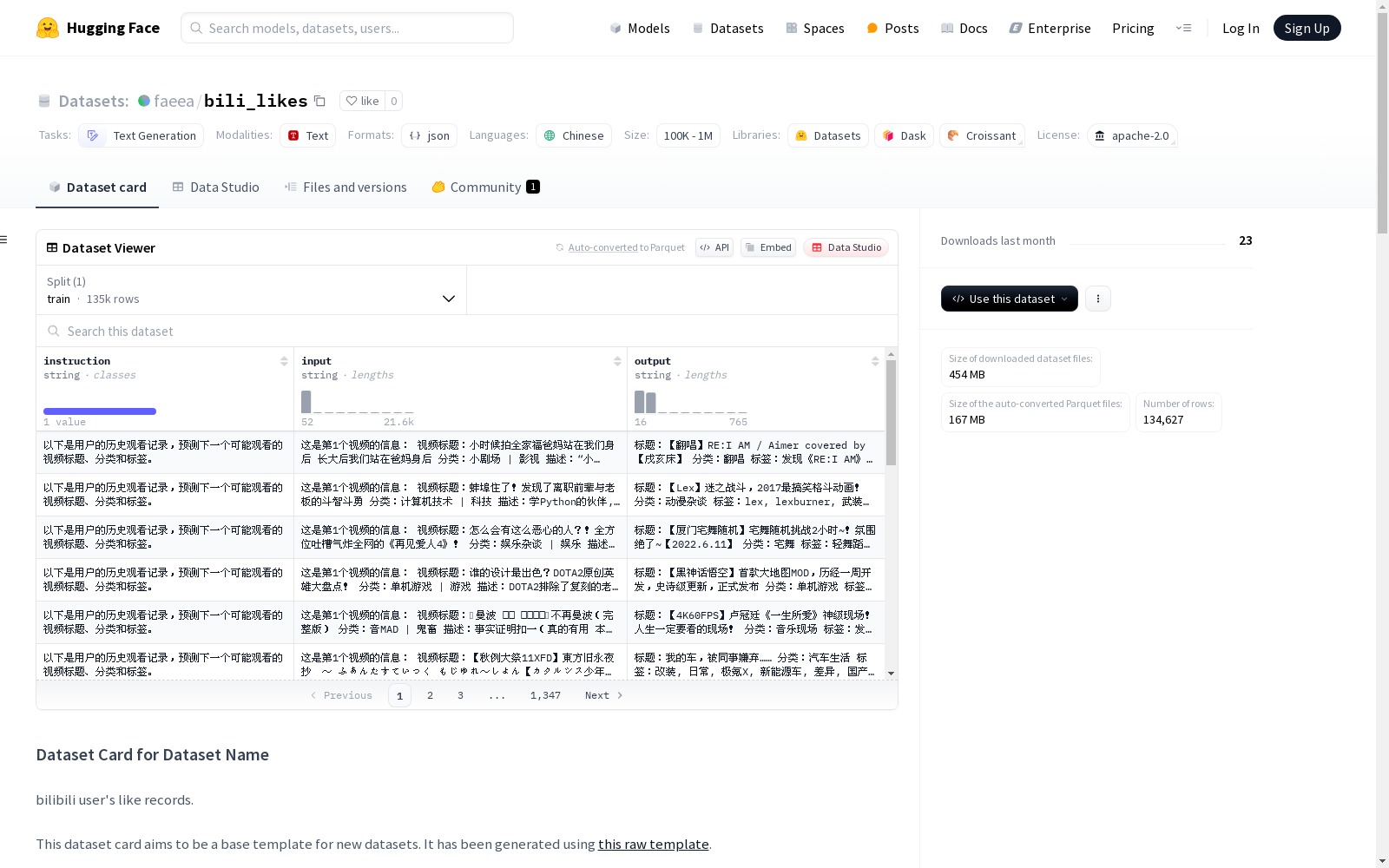Screen dimensions: 1389x868
Task: Click the Embed button
Action: (x=768, y=247)
